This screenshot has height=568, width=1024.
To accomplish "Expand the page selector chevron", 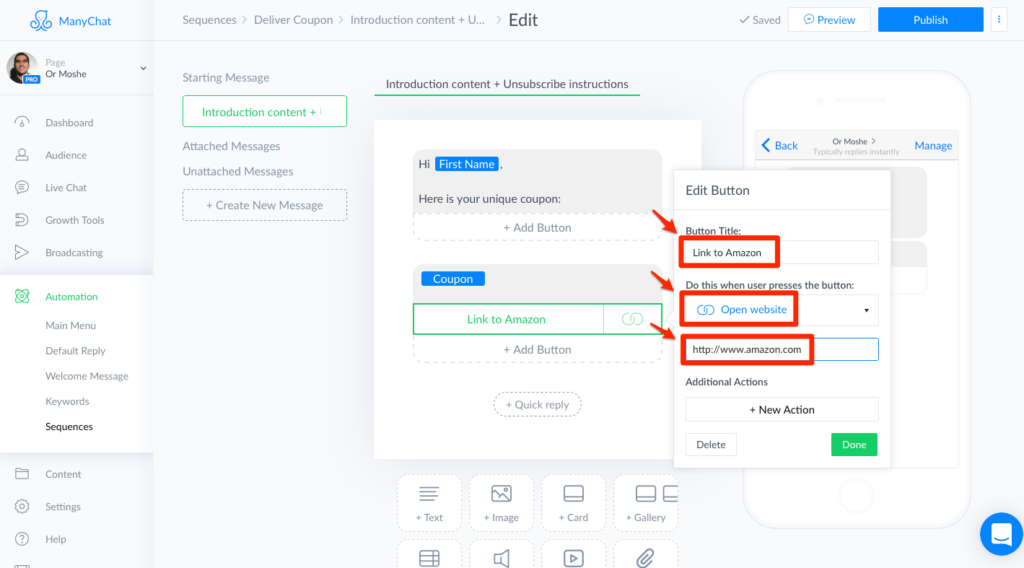I will pyautogui.click(x=143, y=68).
